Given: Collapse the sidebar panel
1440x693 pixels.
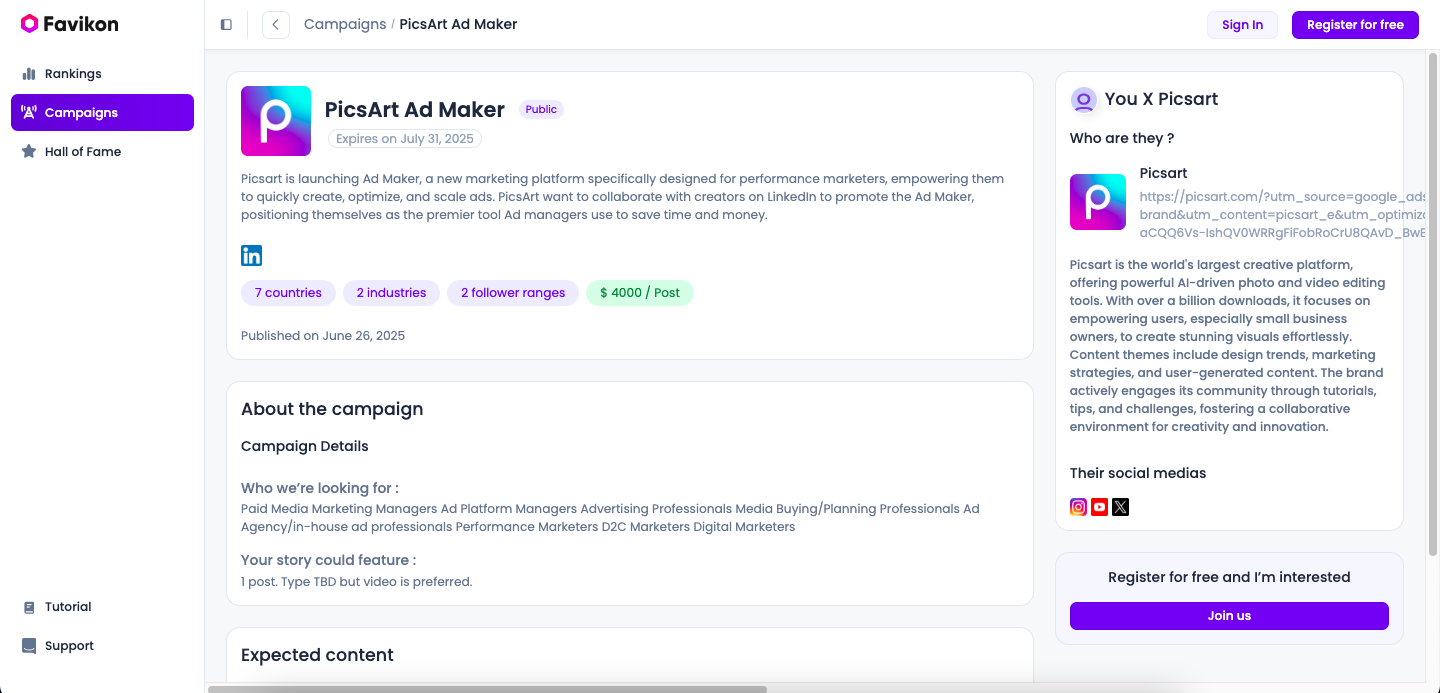Looking at the screenshot, I should click(226, 25).
